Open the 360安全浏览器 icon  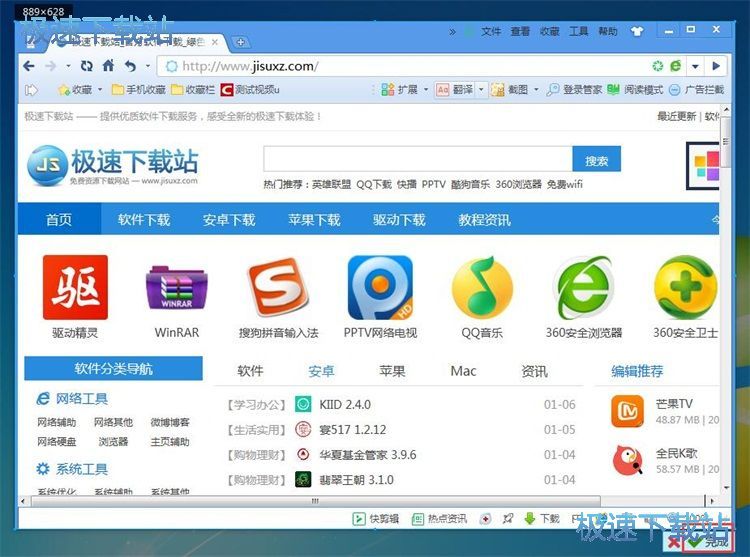(x=584, y=288)
